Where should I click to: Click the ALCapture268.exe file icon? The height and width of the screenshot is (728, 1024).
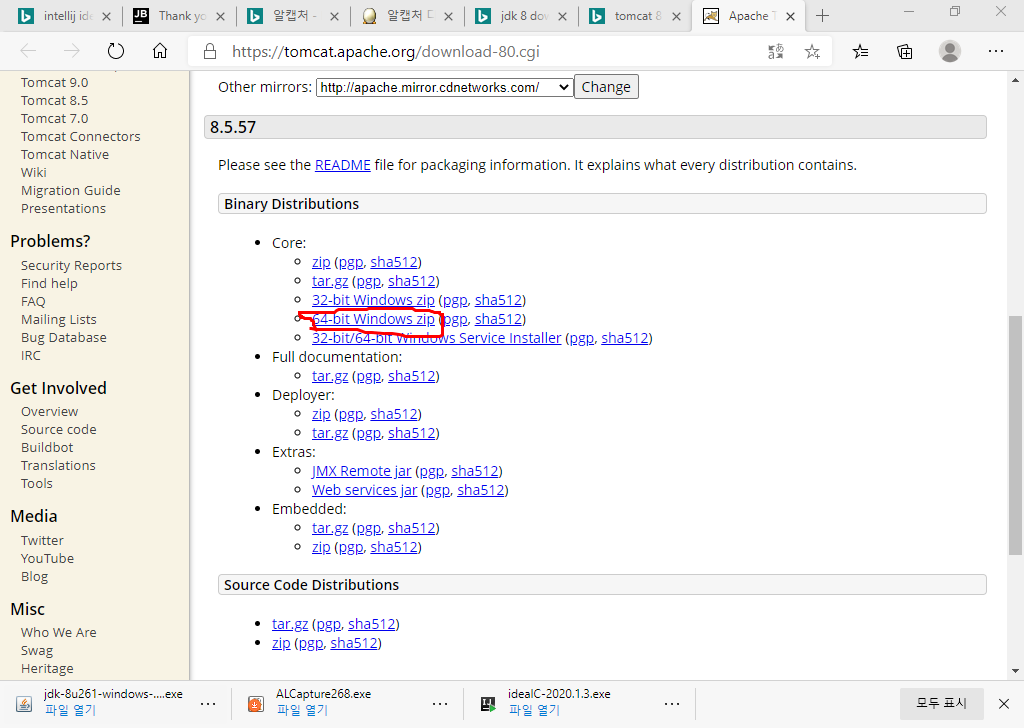point(255,704)
